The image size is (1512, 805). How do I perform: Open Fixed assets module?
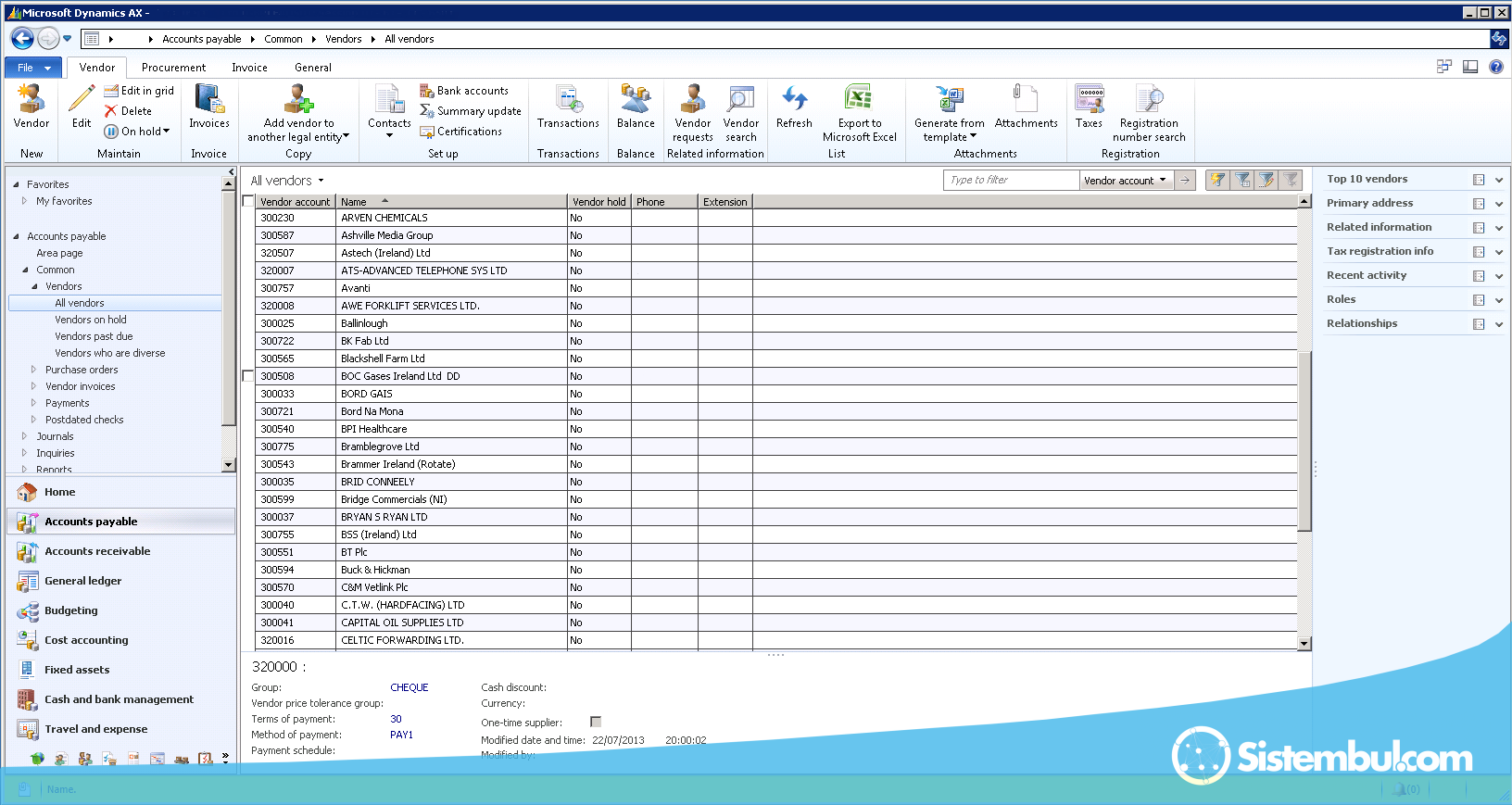pos(77,670)
